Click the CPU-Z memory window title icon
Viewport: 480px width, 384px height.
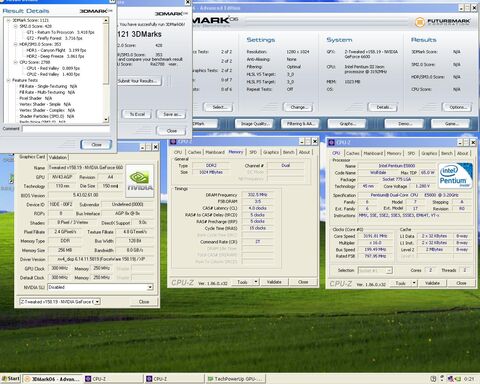(173, 142)
